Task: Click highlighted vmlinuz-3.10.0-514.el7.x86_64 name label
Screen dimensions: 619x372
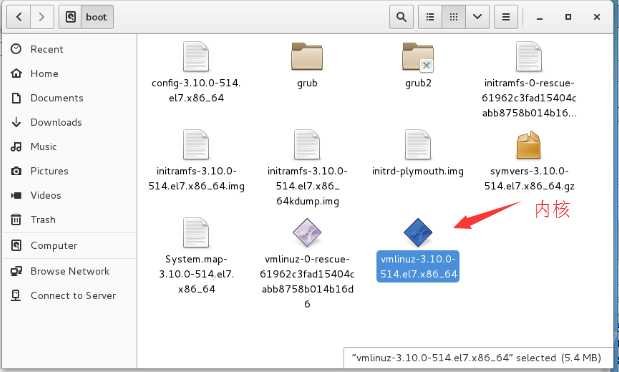Action: coord(418,267)
